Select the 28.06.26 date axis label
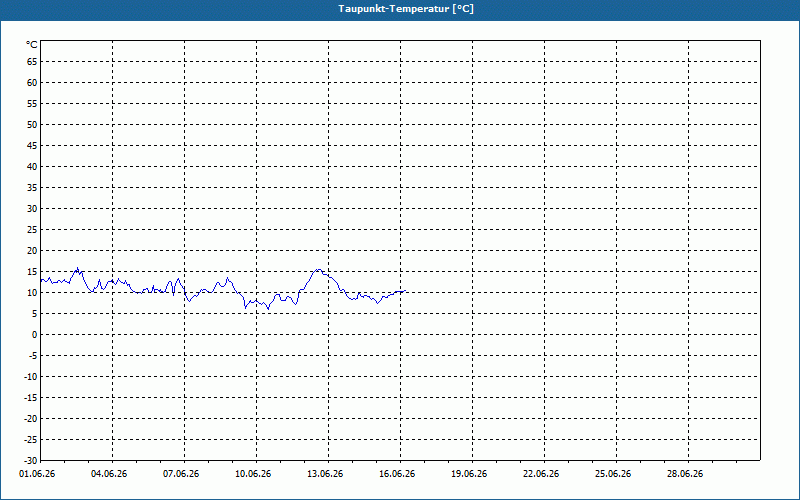 click(x=685, y=474)
